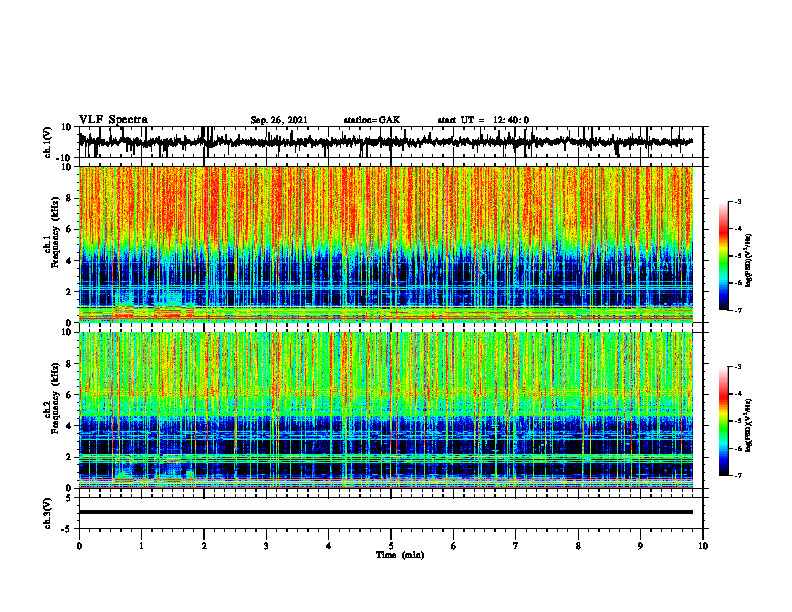Click the "ch.1(V)" waveform axis label
This screenshot has height=612, width=792.
pos(48,142)
